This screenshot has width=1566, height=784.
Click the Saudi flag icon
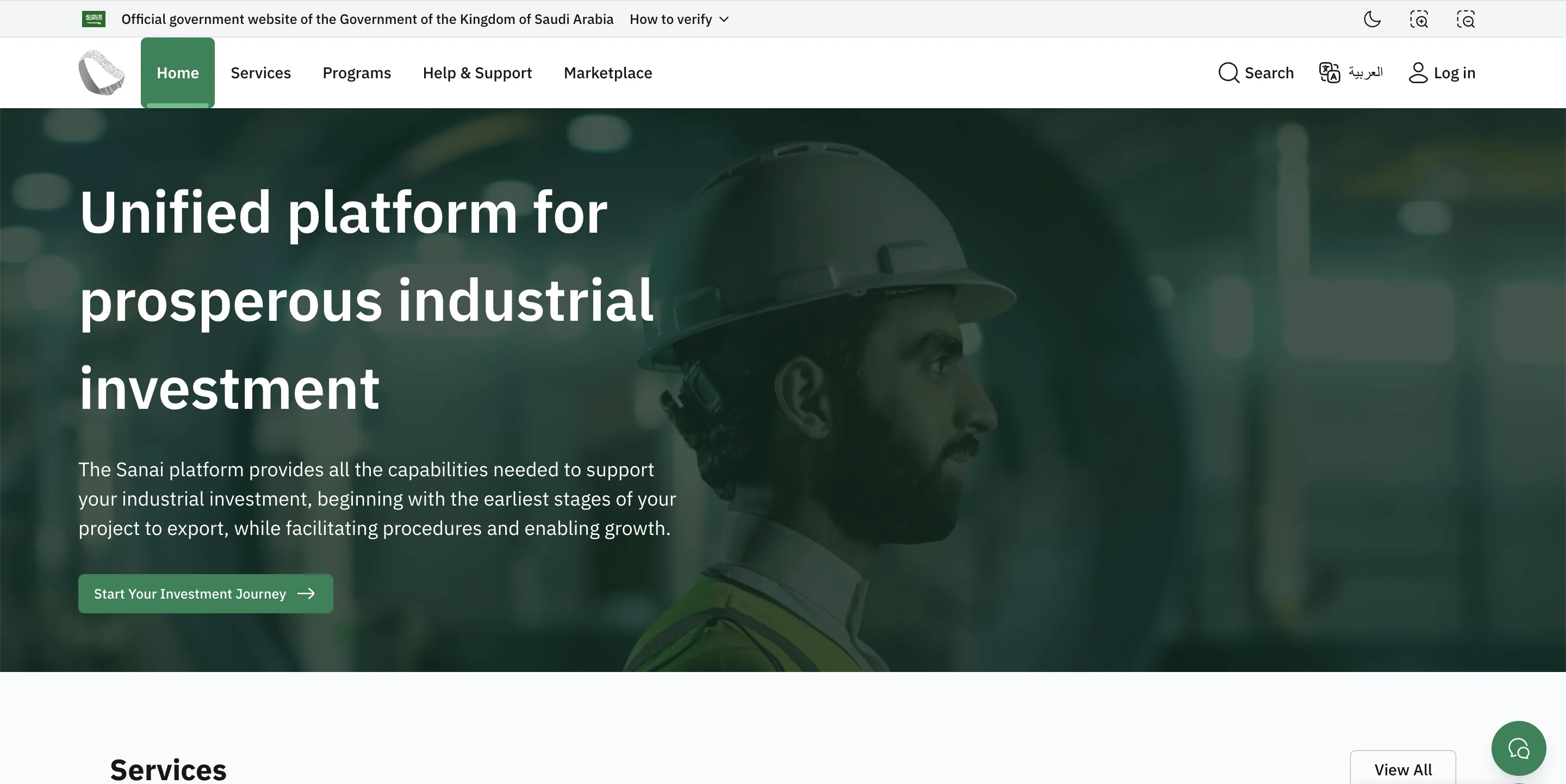pyautogui.click(x=94, y=19)
